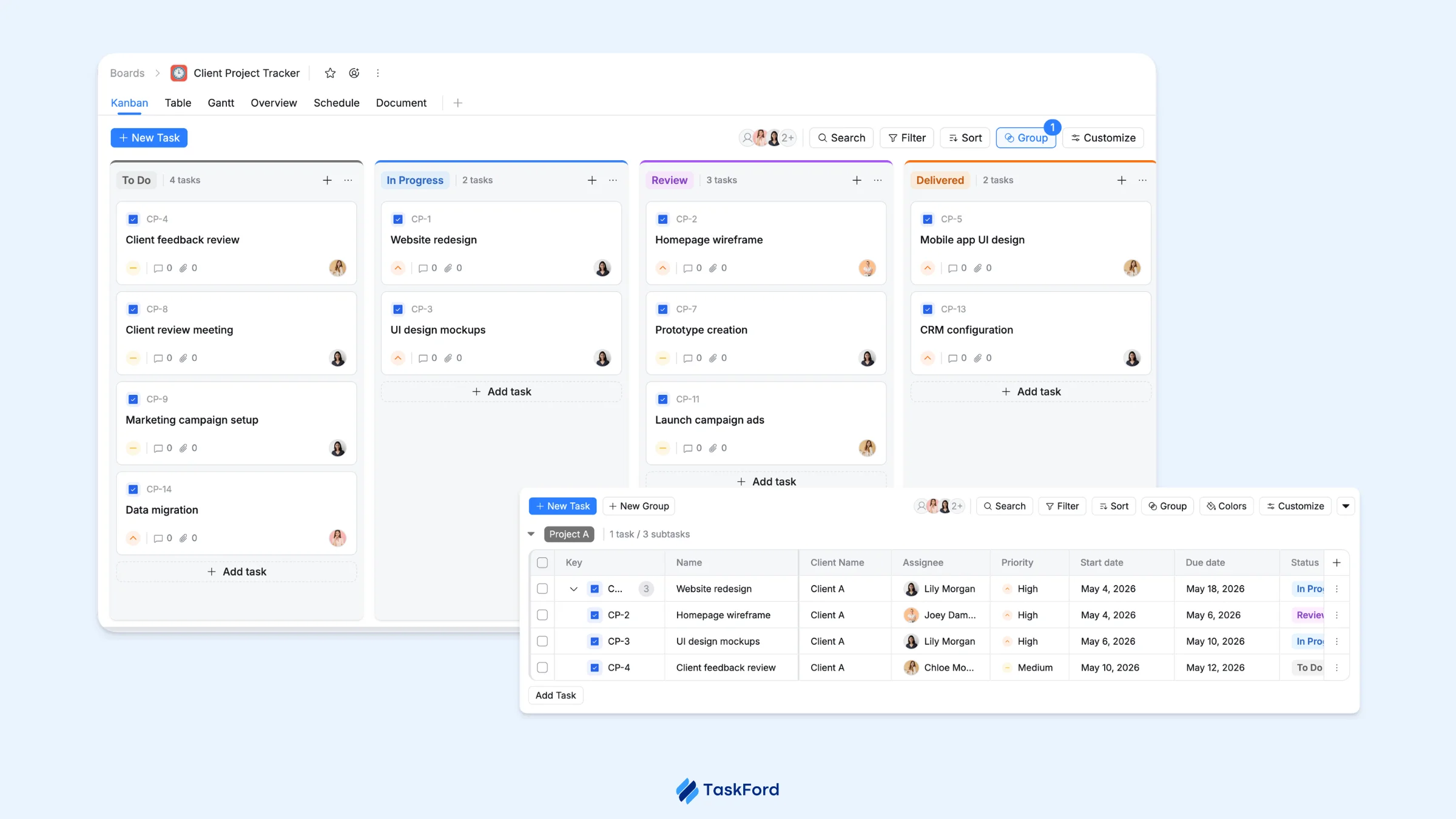This screenshot has width=1456, height=819.
Task: Open attachments on Homepage wireframe card
Action: pyautogui.click(x=718, y=268)
